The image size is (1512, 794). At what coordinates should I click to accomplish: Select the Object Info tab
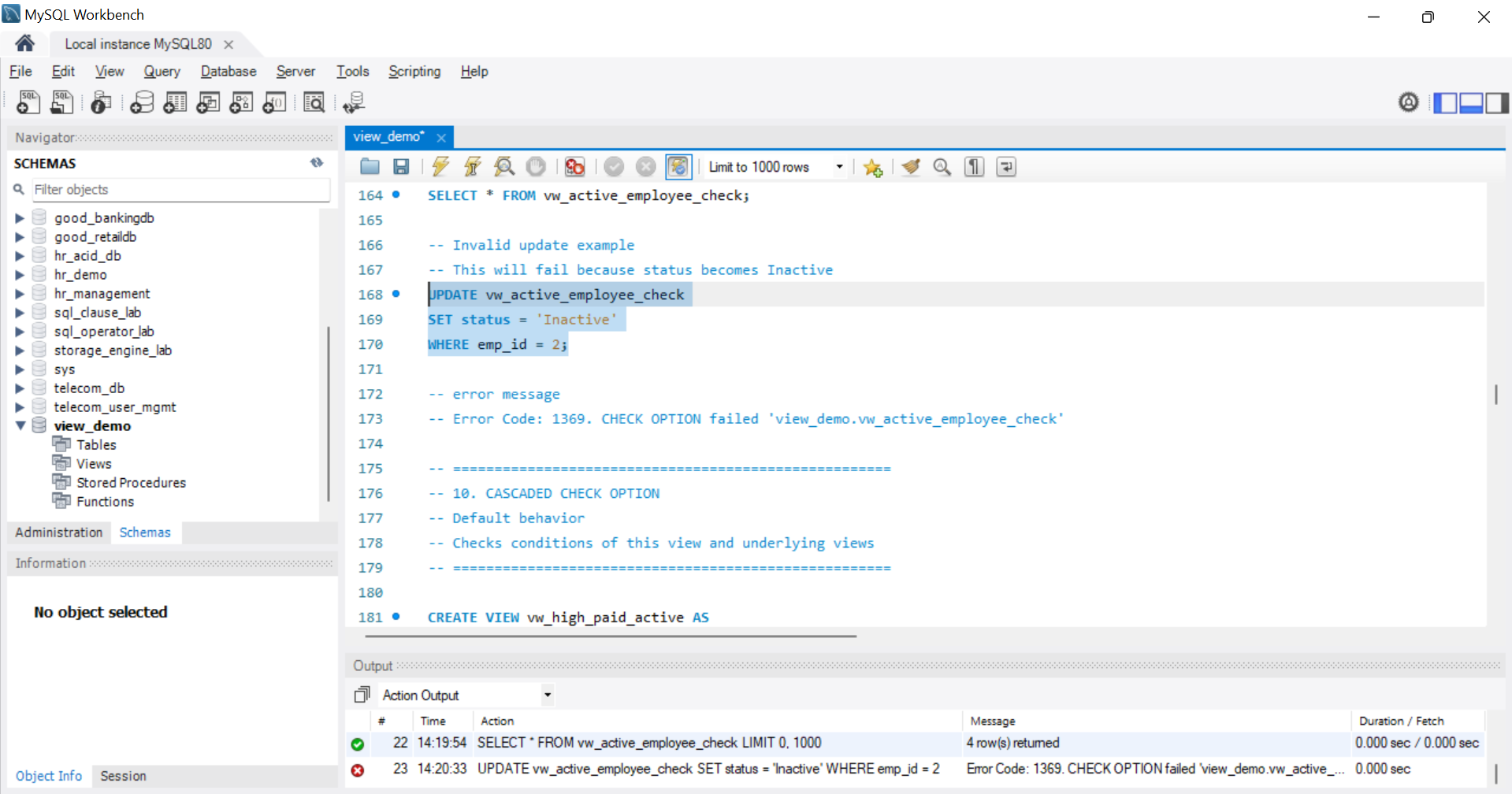coord(49,776)
